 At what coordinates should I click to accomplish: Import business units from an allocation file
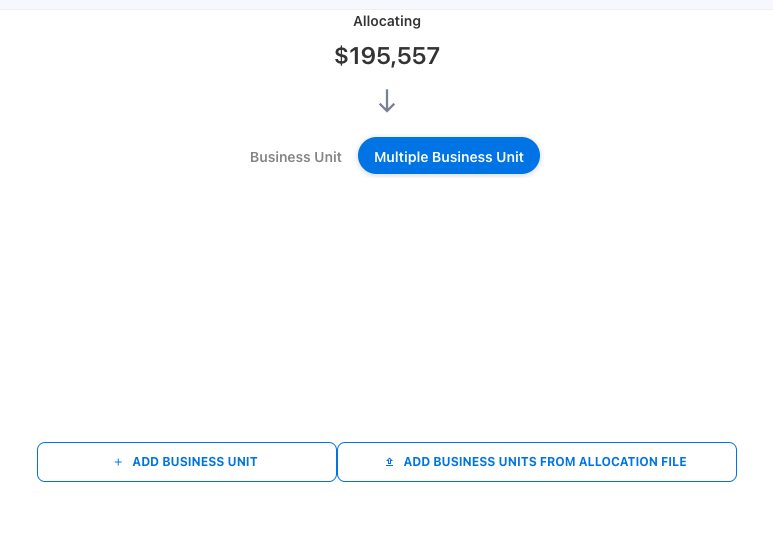[x=537, y=462]
